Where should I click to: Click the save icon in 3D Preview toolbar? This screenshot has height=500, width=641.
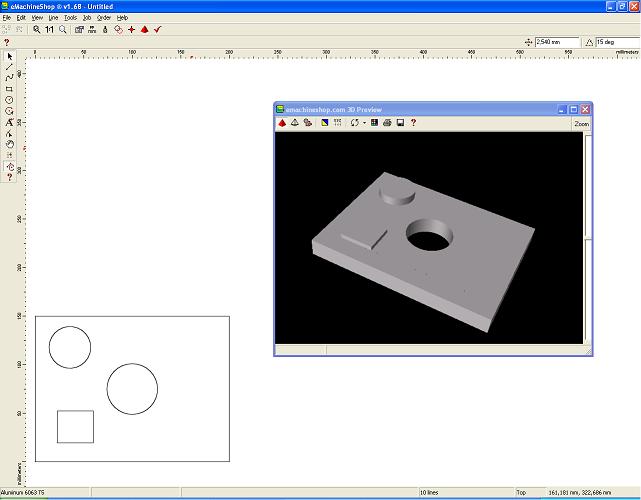click(x=400, y=123)
